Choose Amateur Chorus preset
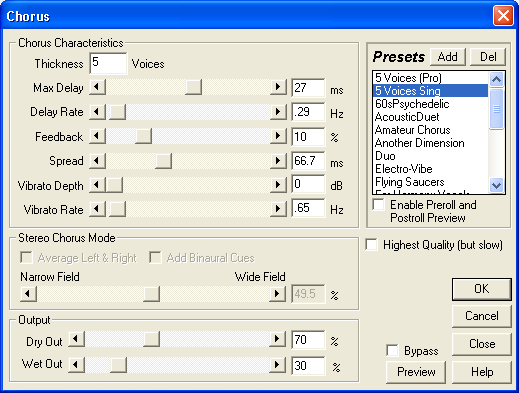The height and width of the screenshot is (393, 519). [431, 130]
